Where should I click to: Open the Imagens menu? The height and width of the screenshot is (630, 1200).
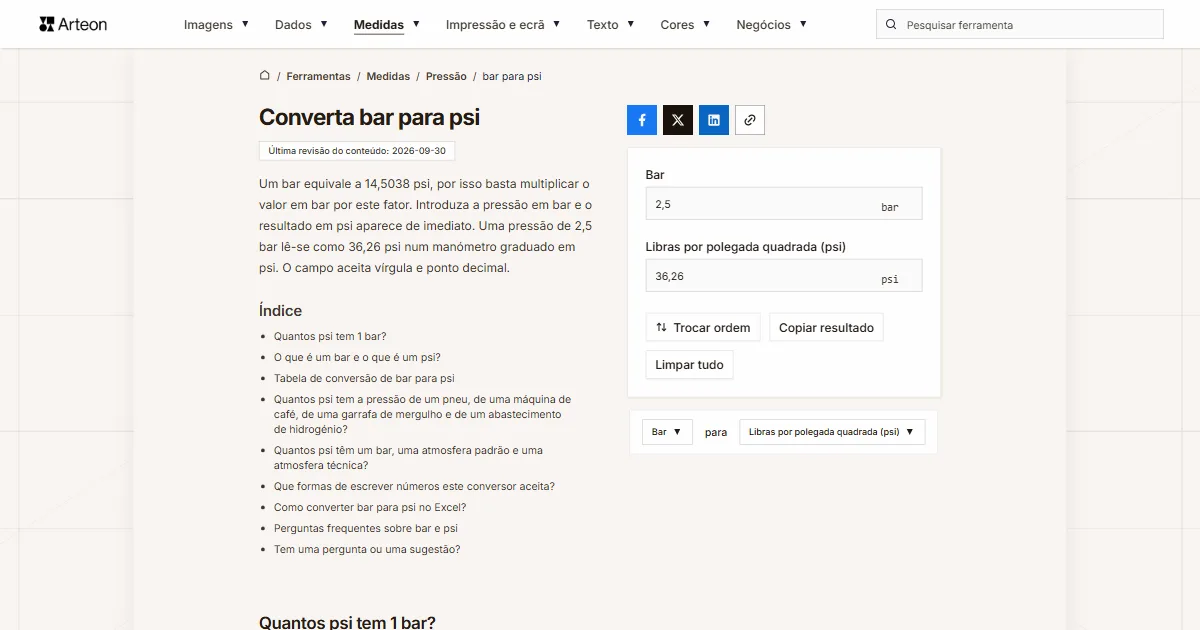pos(217,25)
